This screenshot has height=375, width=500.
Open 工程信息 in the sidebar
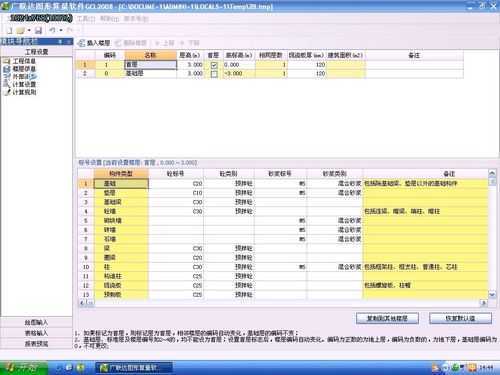[20, 61]
